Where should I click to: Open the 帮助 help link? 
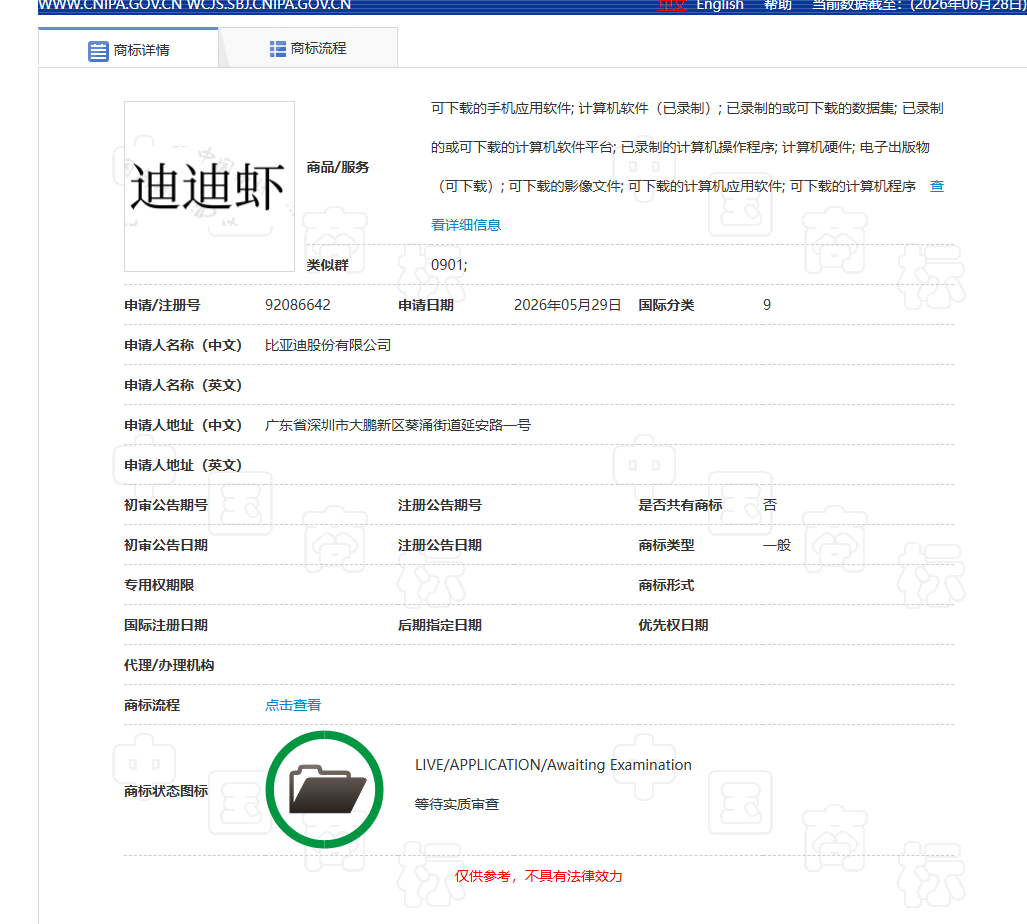(778, 5)
